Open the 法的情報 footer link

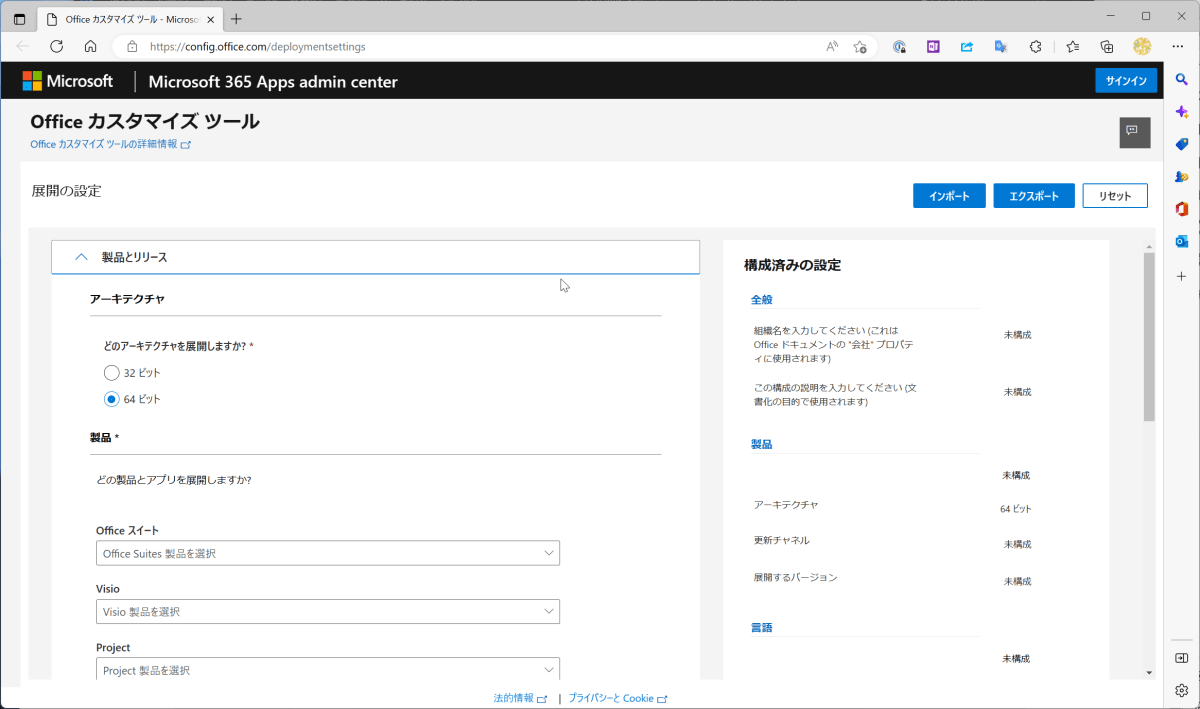(520, 698)
